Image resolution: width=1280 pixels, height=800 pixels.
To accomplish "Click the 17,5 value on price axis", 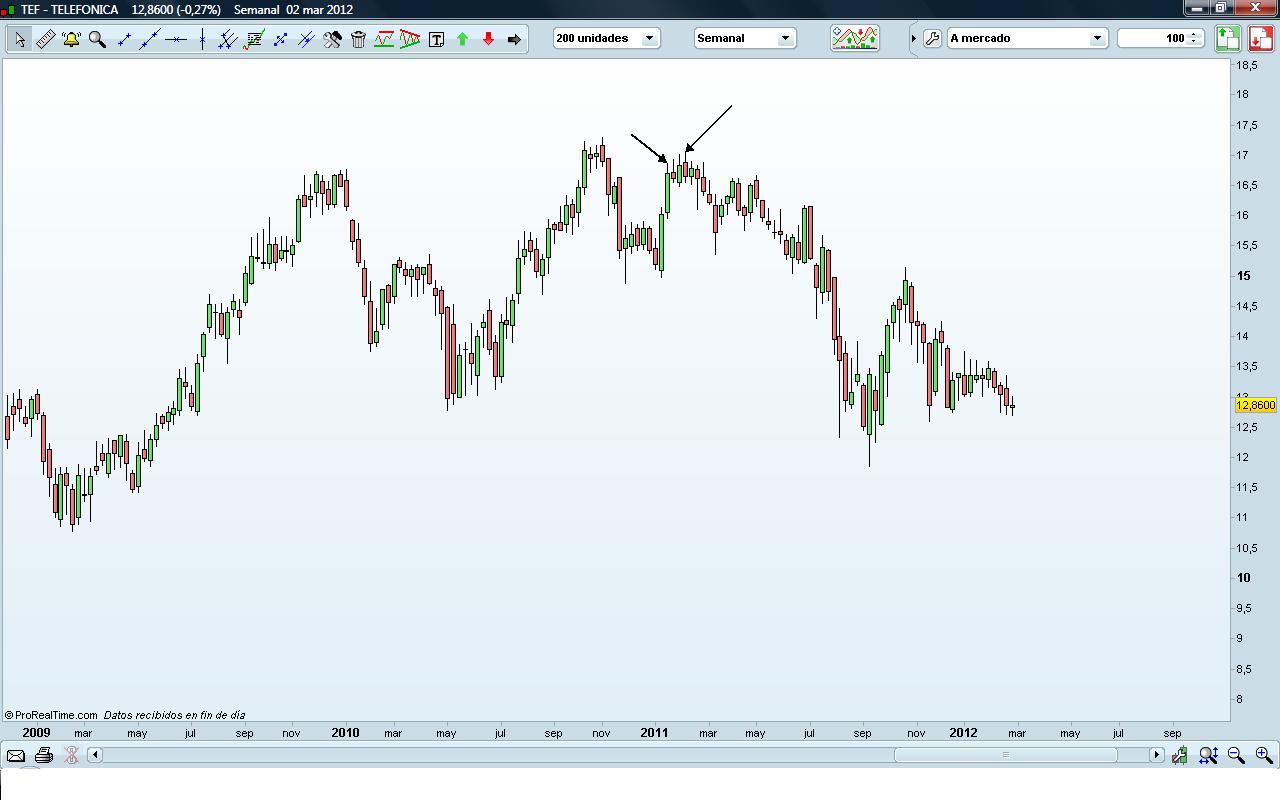I will [x=1248, y=125].
